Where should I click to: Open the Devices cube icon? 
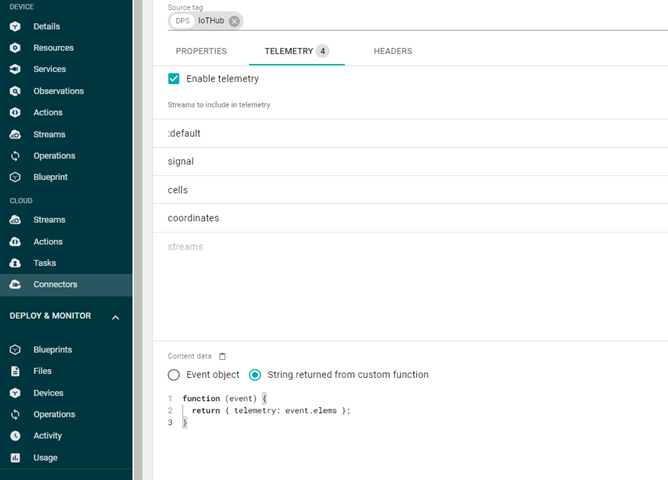15,393
